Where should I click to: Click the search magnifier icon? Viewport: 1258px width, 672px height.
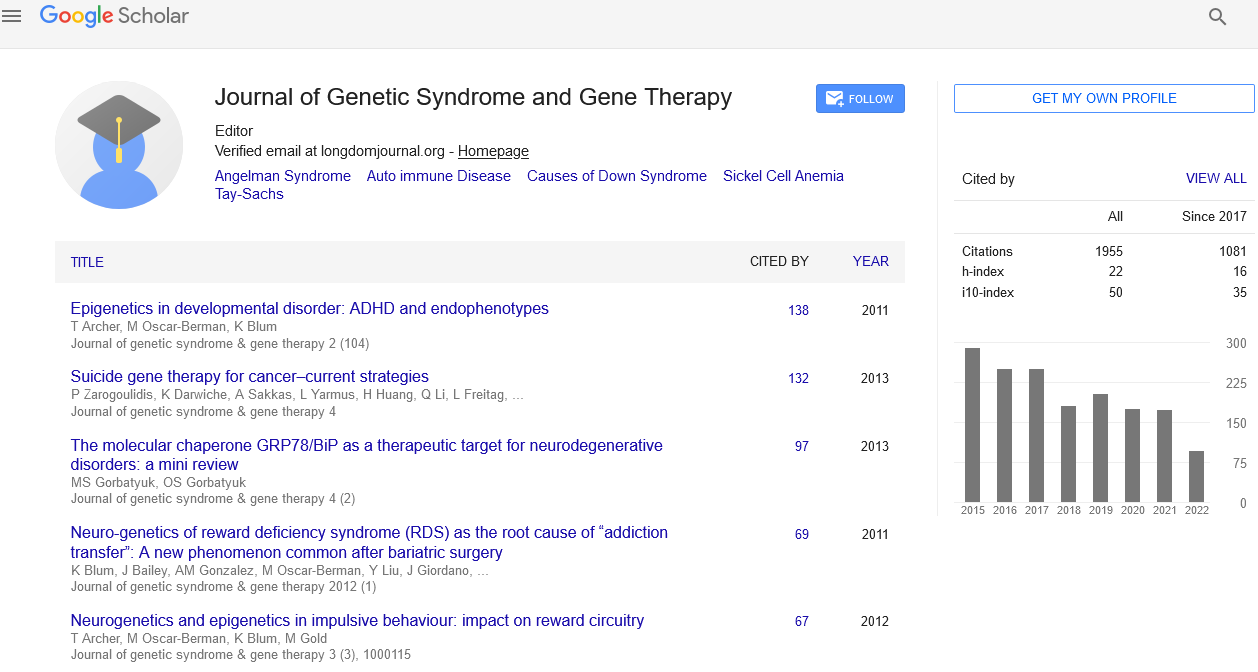pos(1217,17)
